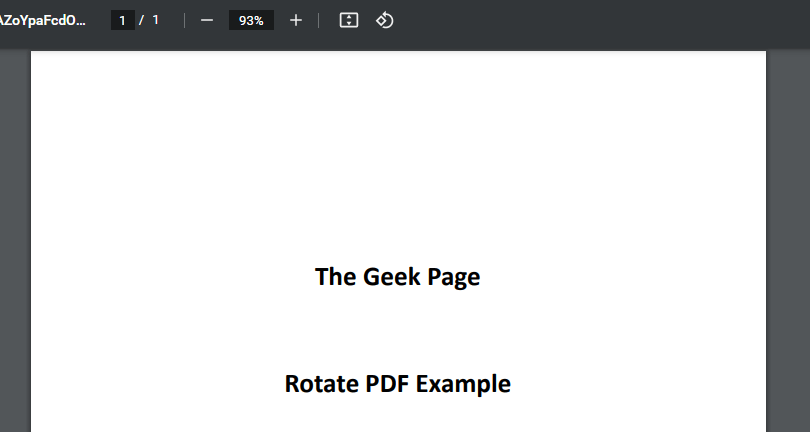
Task: Edit the 93% zoom level field
Action: click(251, 20)
